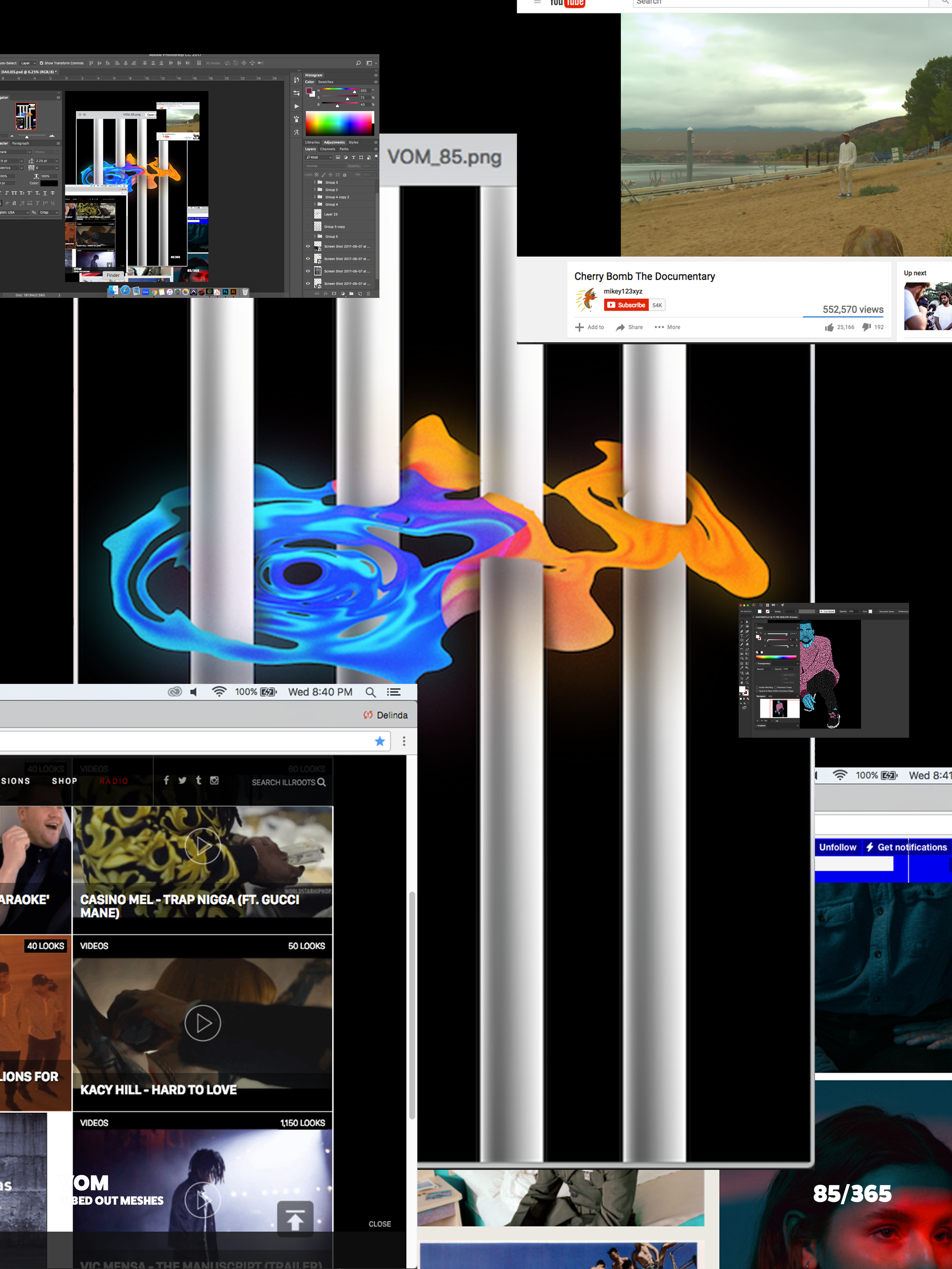Click the lock all padlock icon

coord(345,175)
